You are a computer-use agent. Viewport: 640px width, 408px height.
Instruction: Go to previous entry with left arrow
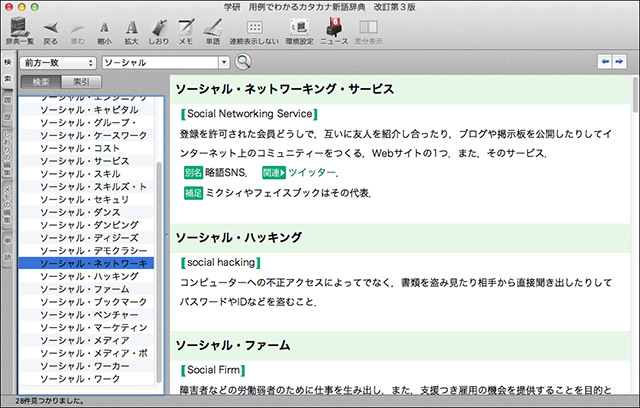[x=605, y=62]
